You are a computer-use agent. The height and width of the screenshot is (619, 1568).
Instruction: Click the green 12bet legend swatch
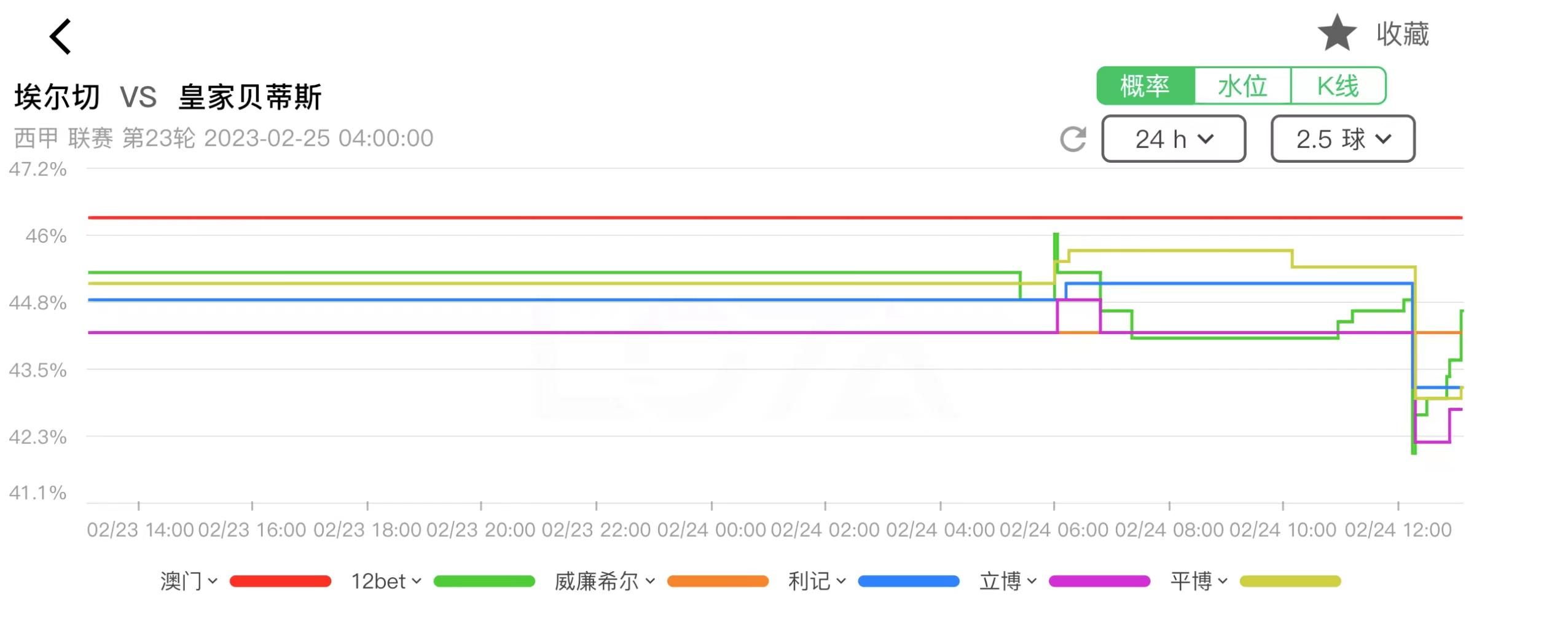click(484, 582)
